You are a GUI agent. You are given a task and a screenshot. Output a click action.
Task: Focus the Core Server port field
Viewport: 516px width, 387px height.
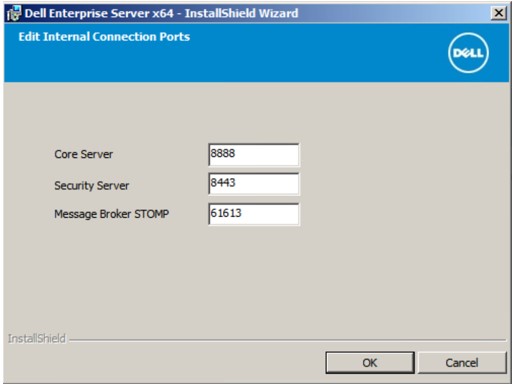point(254,154)
